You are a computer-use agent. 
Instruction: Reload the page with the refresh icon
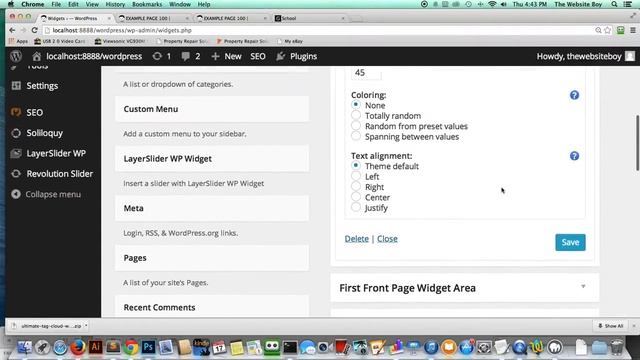click(x=35, y=30)
